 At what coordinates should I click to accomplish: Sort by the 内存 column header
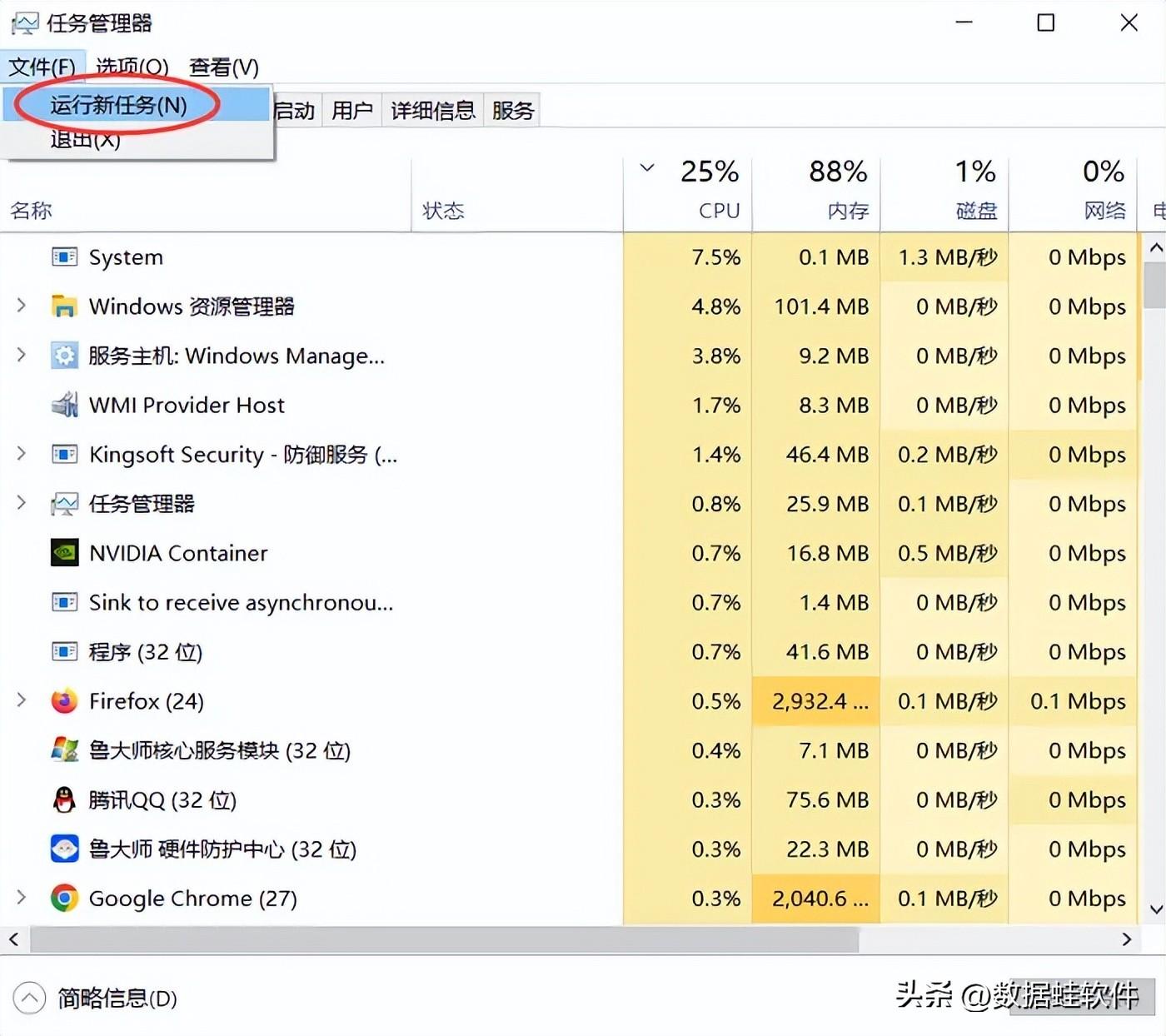pos(816,193)
